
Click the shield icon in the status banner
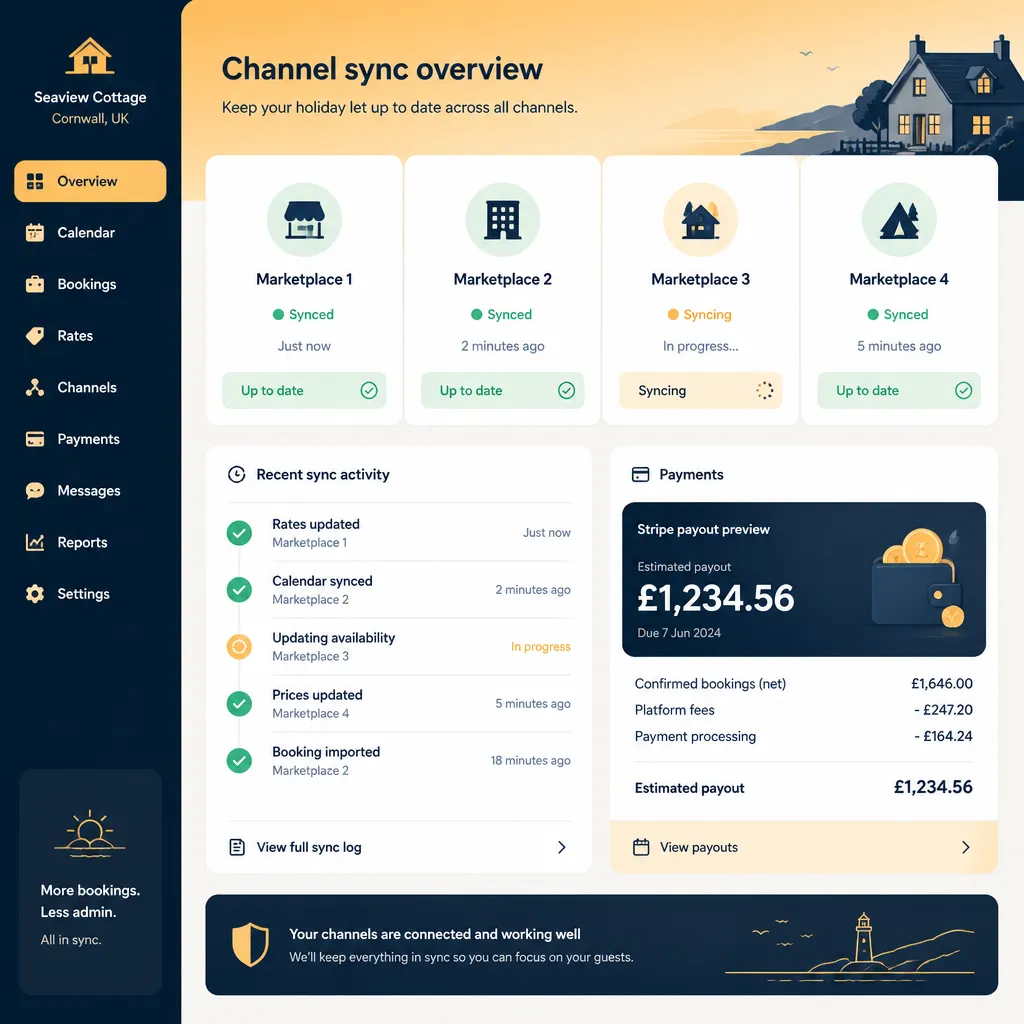pos(251,944)
